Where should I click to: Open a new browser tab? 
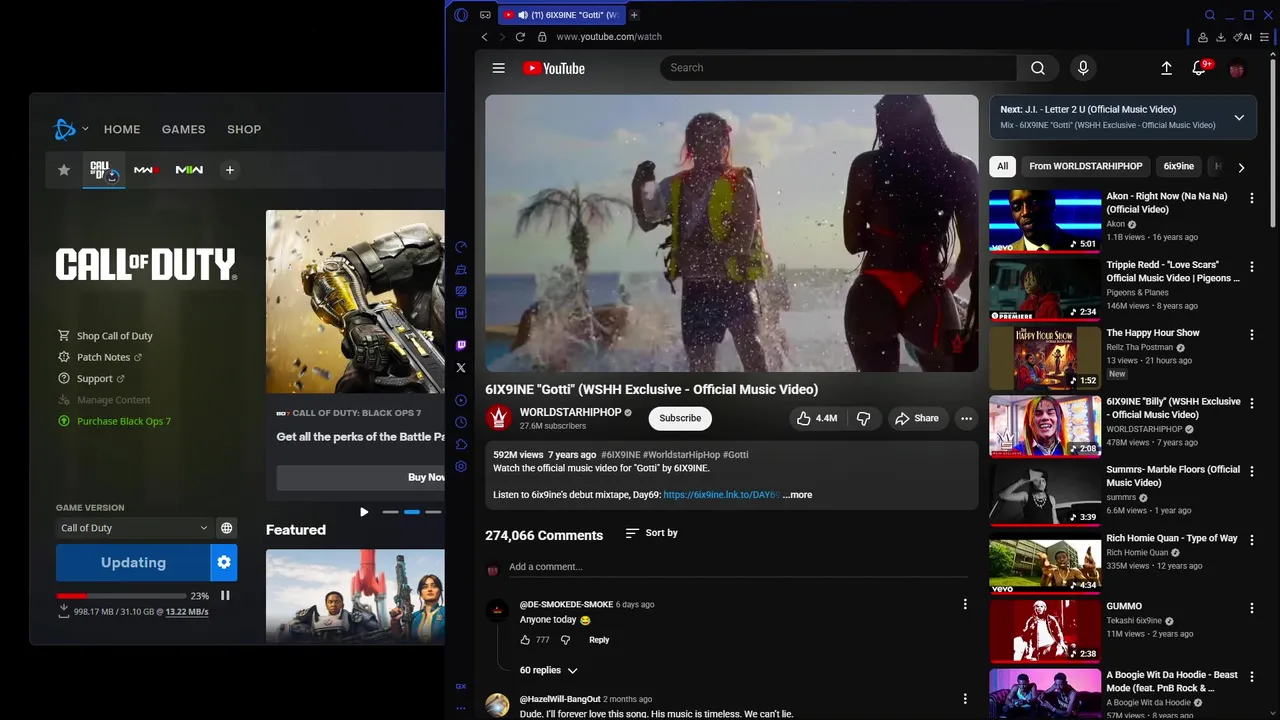tap(634, 15)
